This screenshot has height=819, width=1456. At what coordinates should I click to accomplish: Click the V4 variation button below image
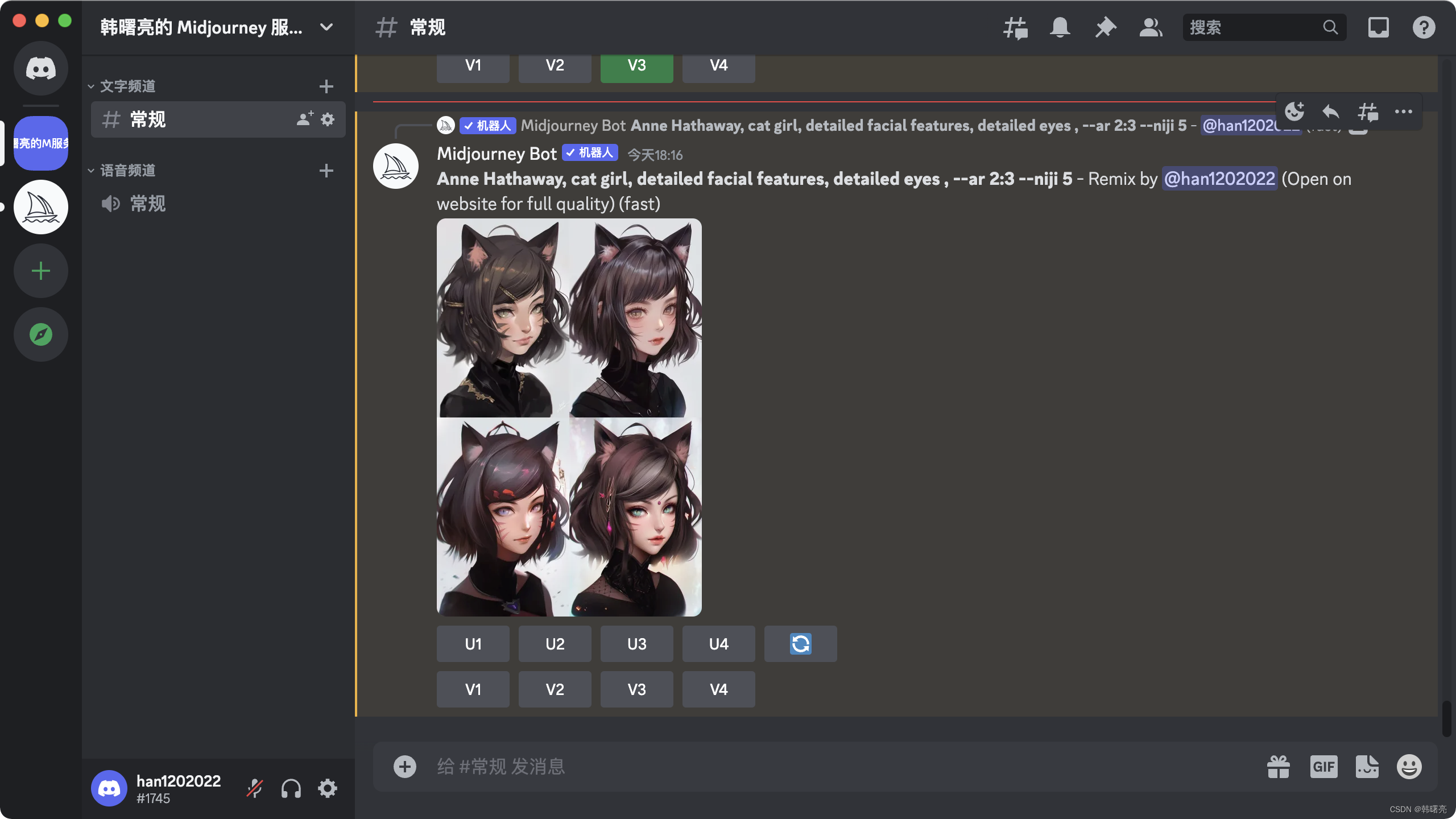[x=718, y=689]
